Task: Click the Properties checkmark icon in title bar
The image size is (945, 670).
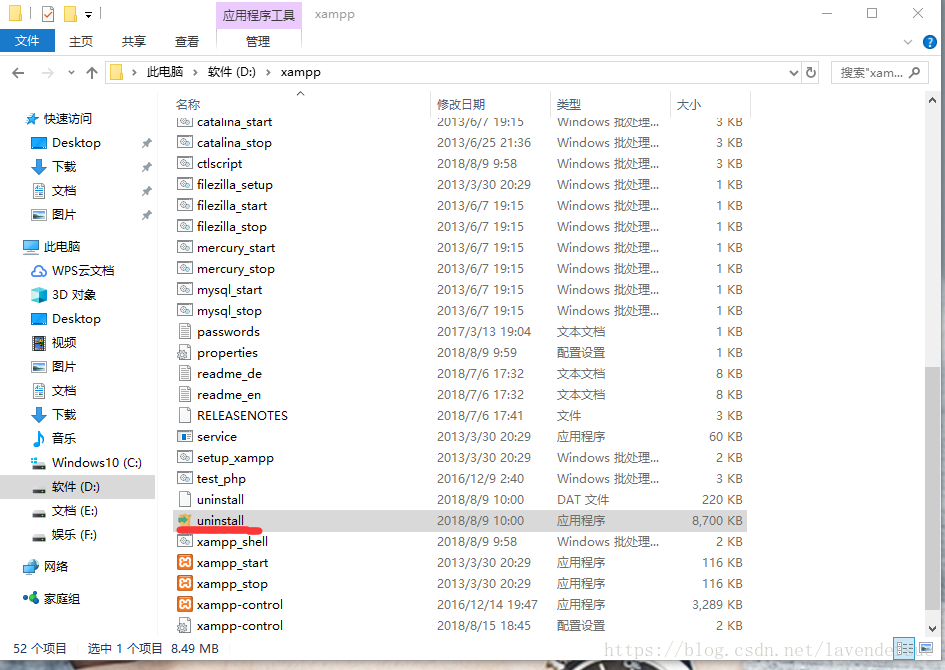Action: coord(48,13)
